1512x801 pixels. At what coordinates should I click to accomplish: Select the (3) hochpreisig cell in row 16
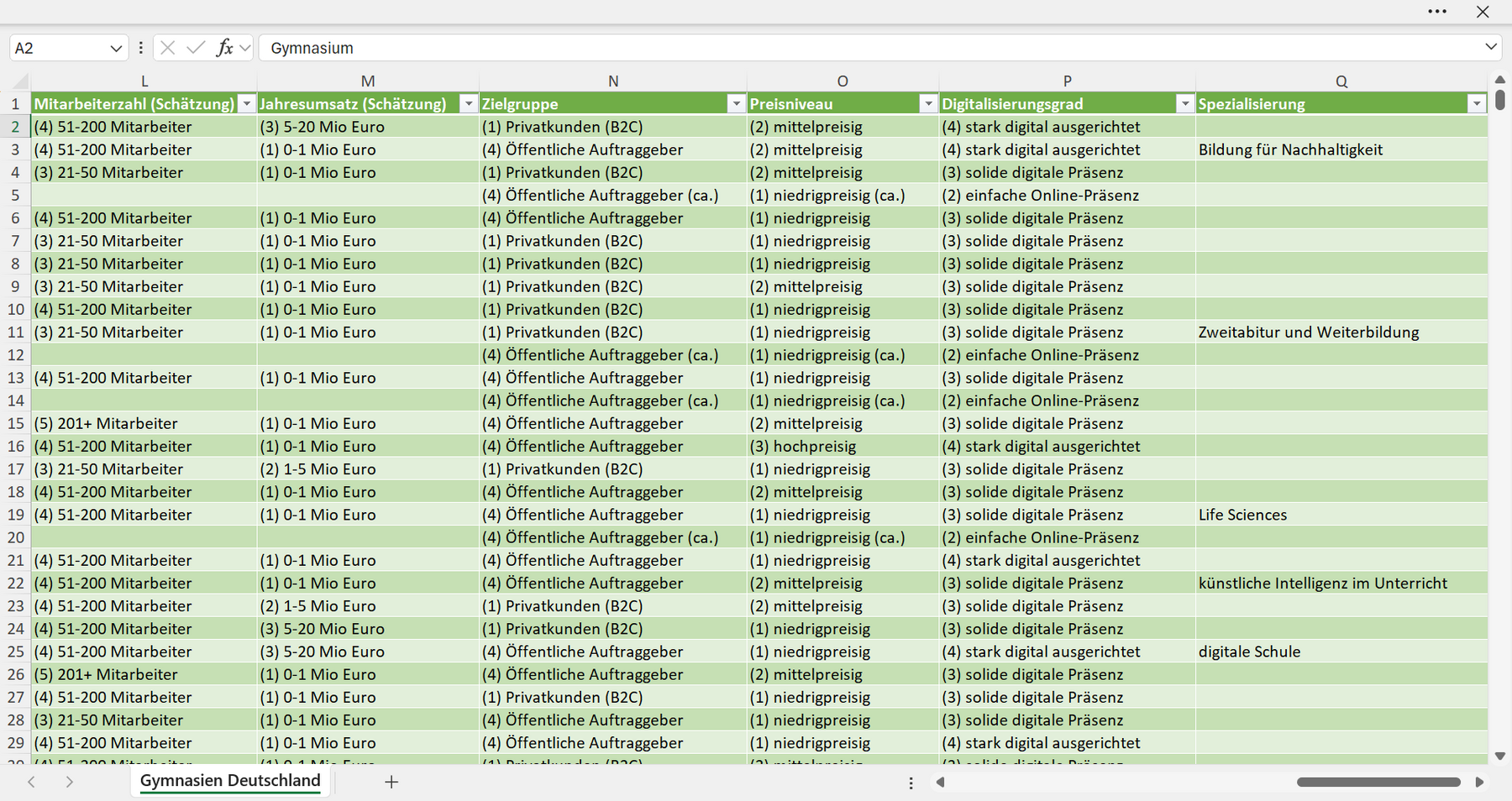(x=843, y=447)
